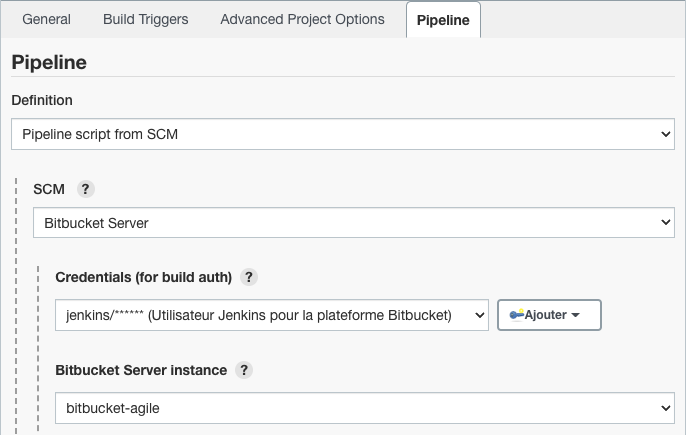Show help for Credentials (for build auth)
The image size is (687, 435).
coord(249,277)
